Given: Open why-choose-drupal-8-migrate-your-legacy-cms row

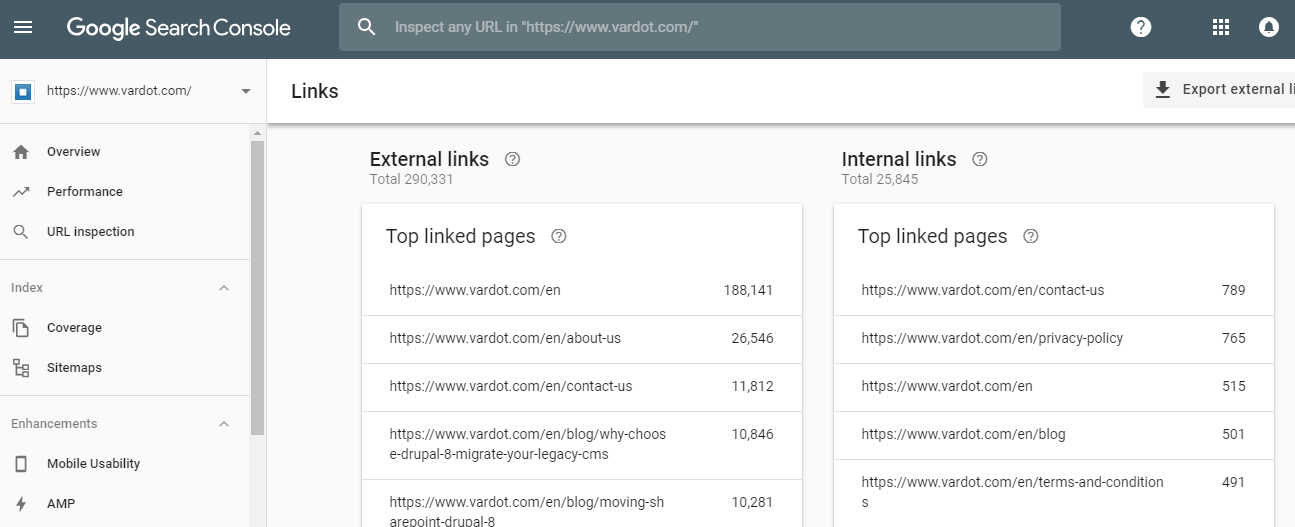Looking at the screenshot, I should tap(582, 445).
